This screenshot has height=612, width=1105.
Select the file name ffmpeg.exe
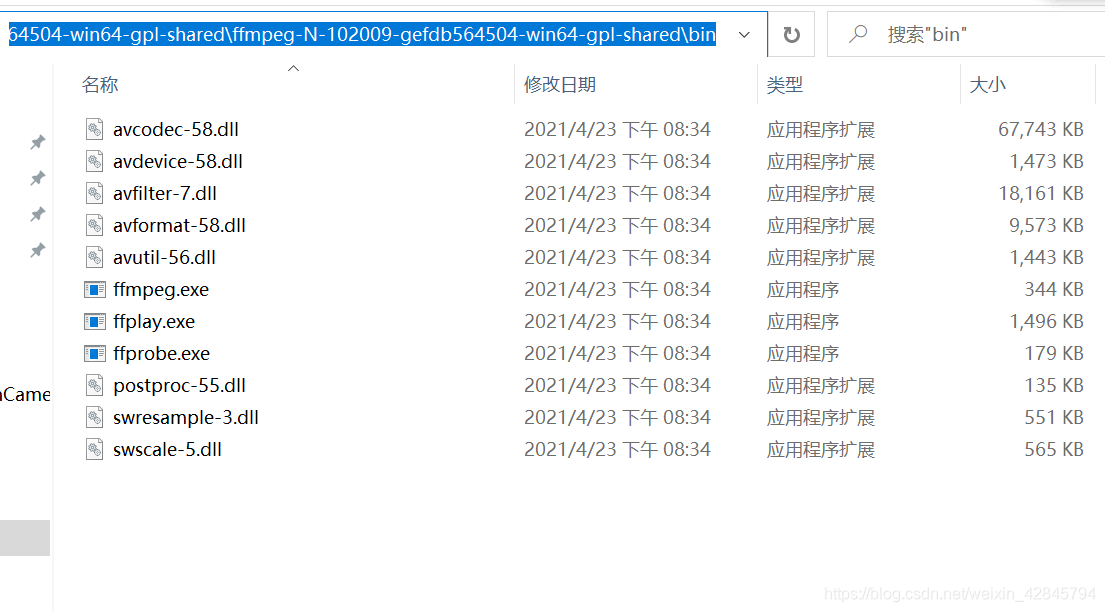click(161, 290)
